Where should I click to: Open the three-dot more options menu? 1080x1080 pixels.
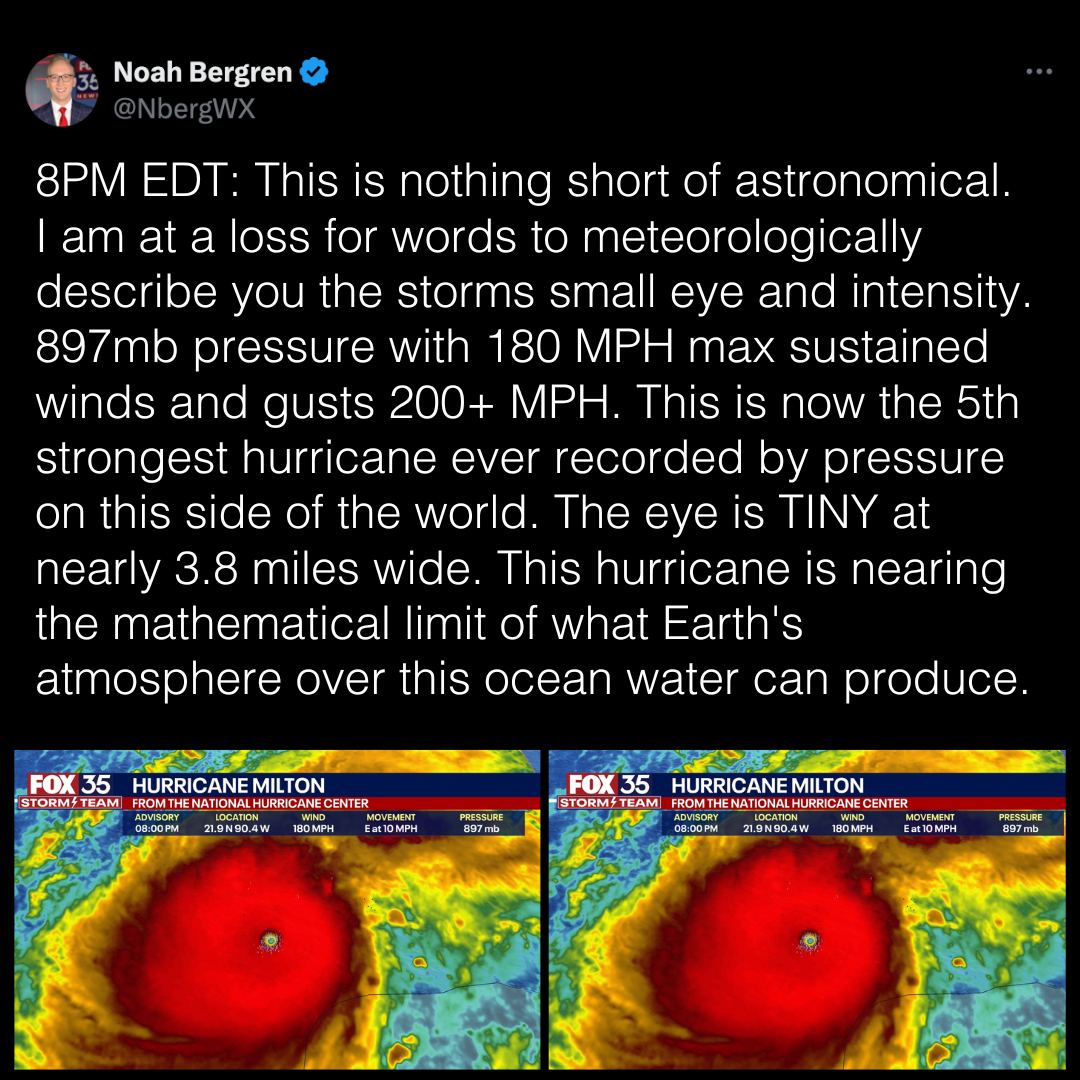tap(1039, 72)
